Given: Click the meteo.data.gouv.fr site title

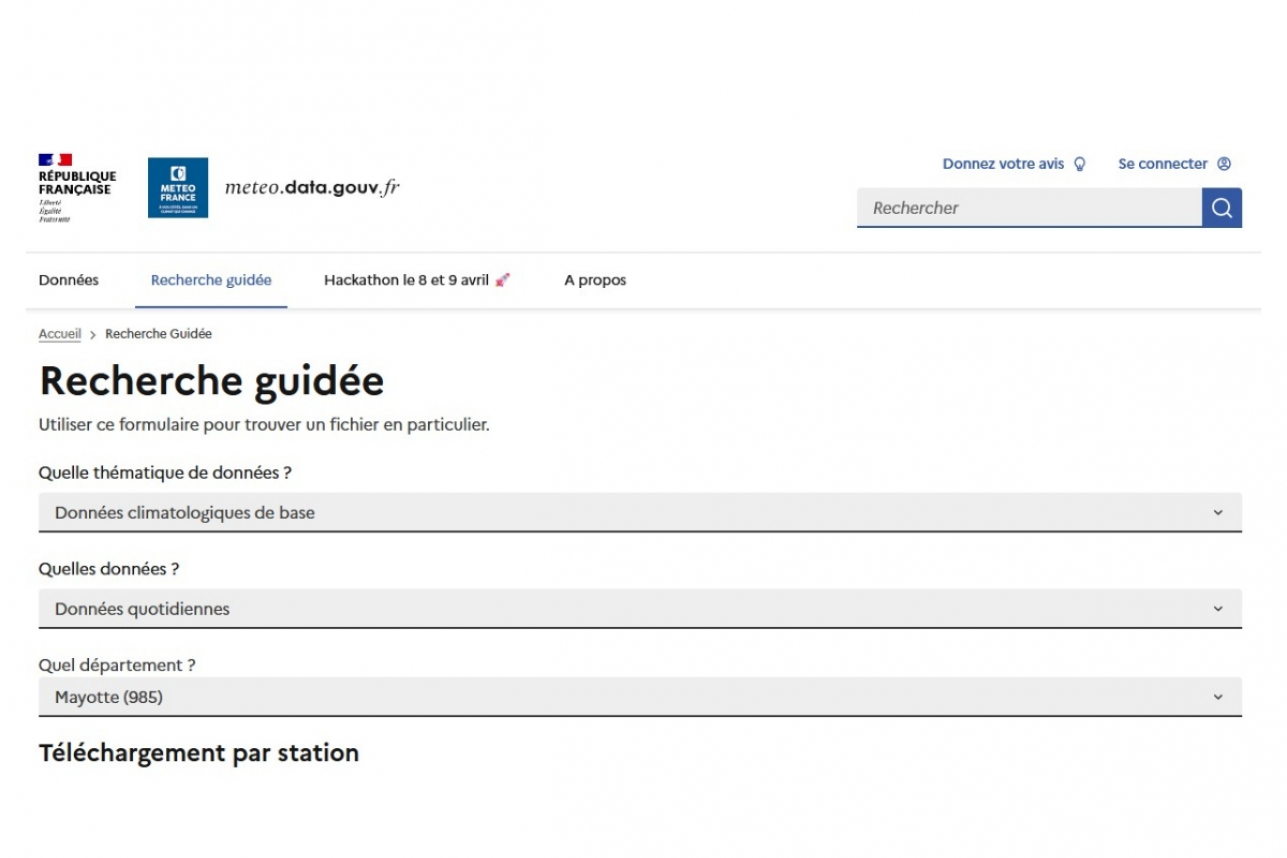Looking at the screenshot, I should click(x=312, y=187).
